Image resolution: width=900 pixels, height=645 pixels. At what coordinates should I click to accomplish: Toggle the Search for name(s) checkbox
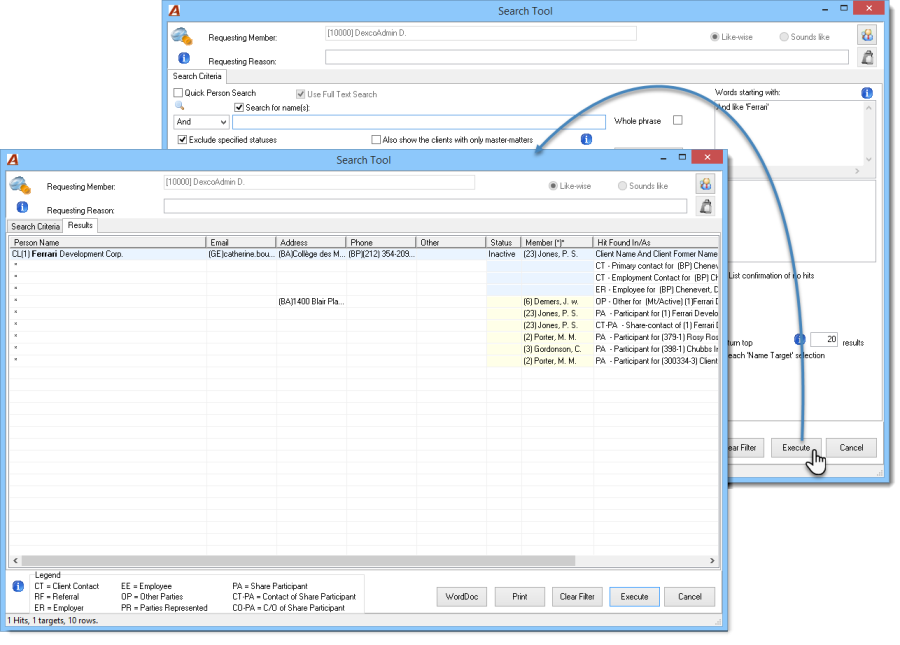click(x=239, y=107)
